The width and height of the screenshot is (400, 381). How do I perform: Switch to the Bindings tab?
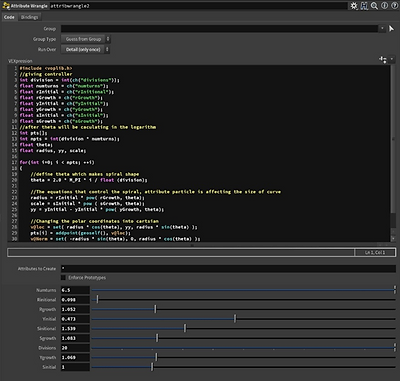(x=29, y=17)
